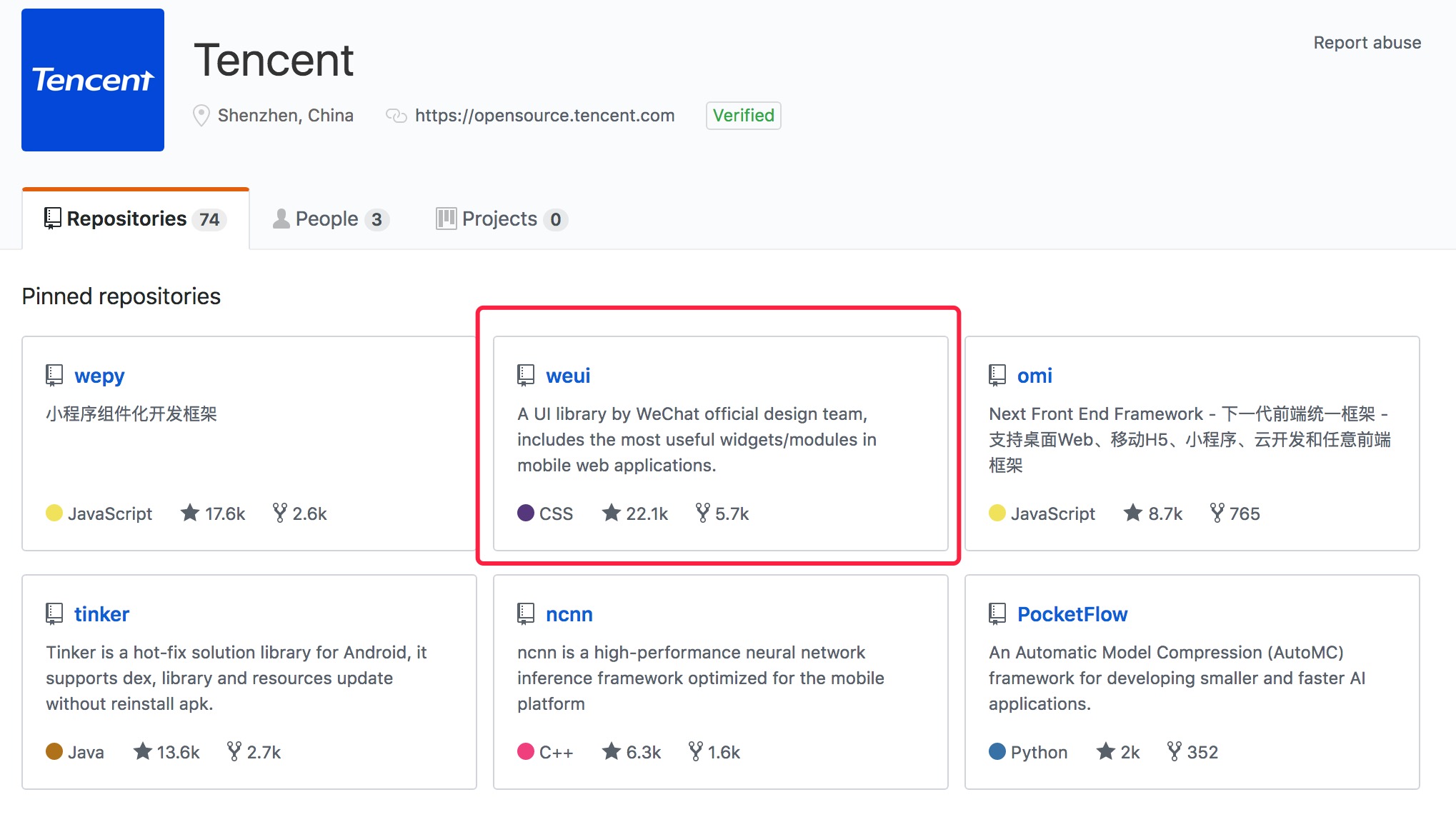Screen dimensions: 1456x827
Task: Open the weui repository link
Action: (x=566, y=374)
